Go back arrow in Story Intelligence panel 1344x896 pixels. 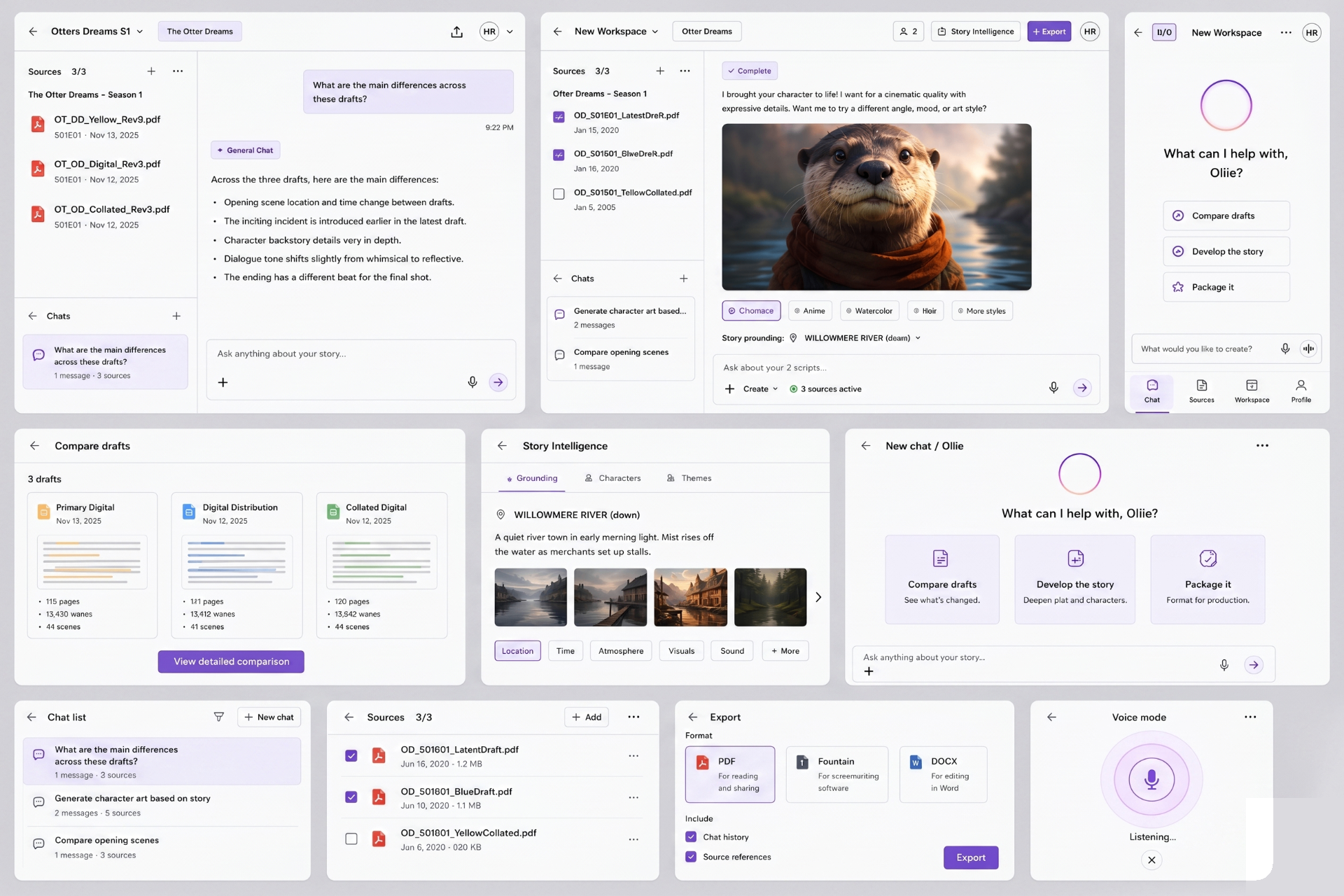click(x=502, y=446)
